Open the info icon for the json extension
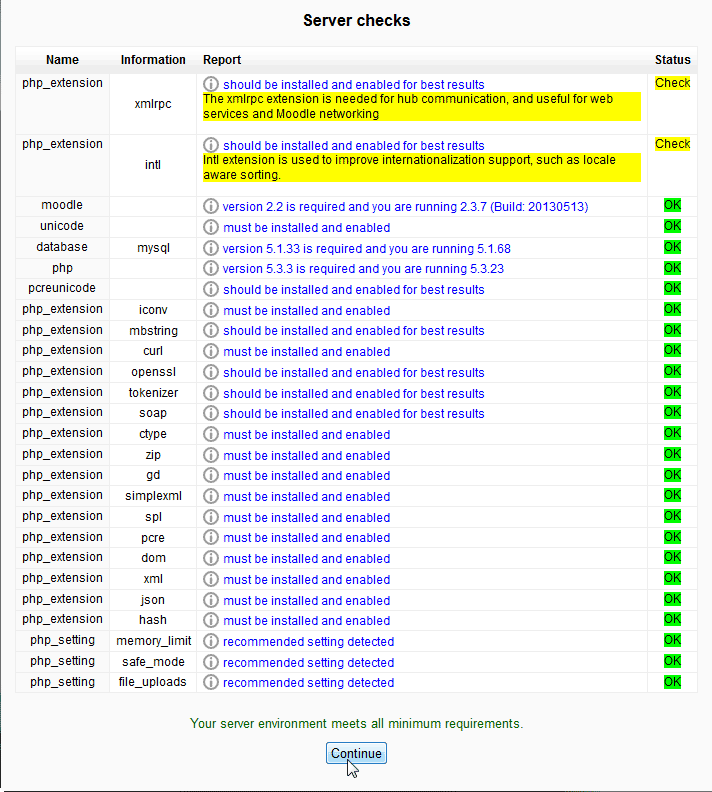This screenshot has height=792, width=712. (x=210, y=600)
